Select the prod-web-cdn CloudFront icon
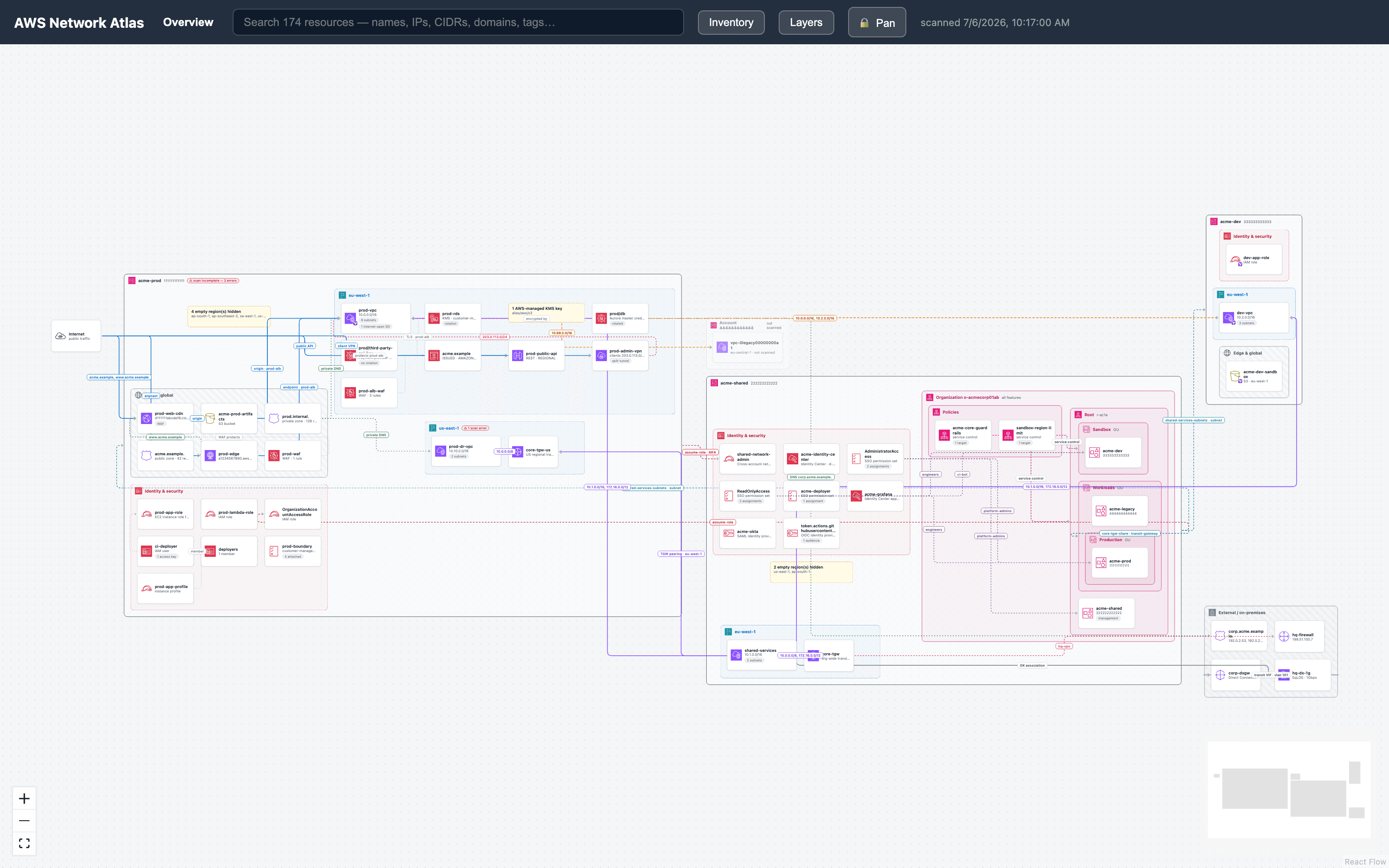 pos(146,418)
